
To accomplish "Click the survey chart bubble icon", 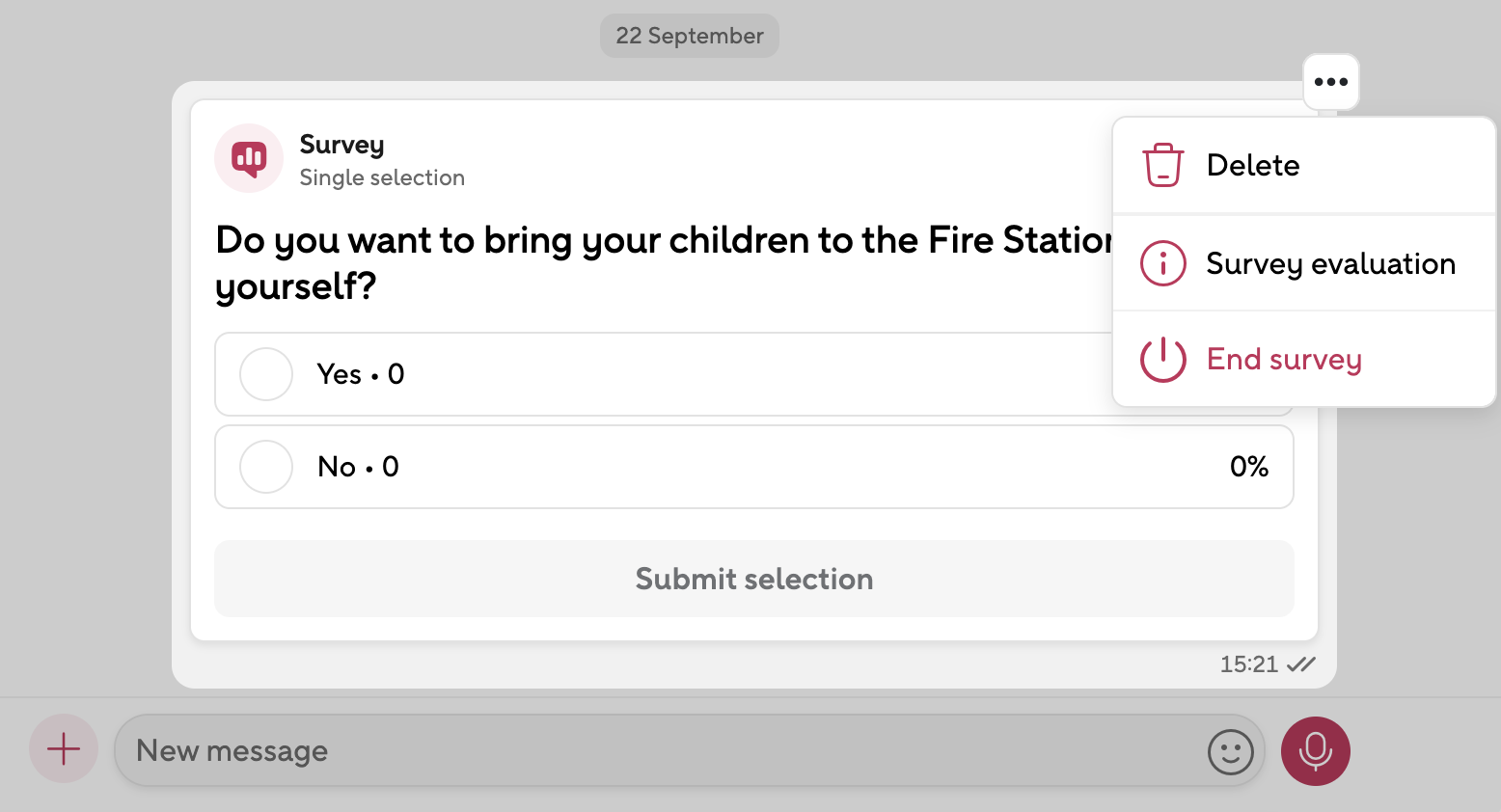I will click(x=249, y=158).
